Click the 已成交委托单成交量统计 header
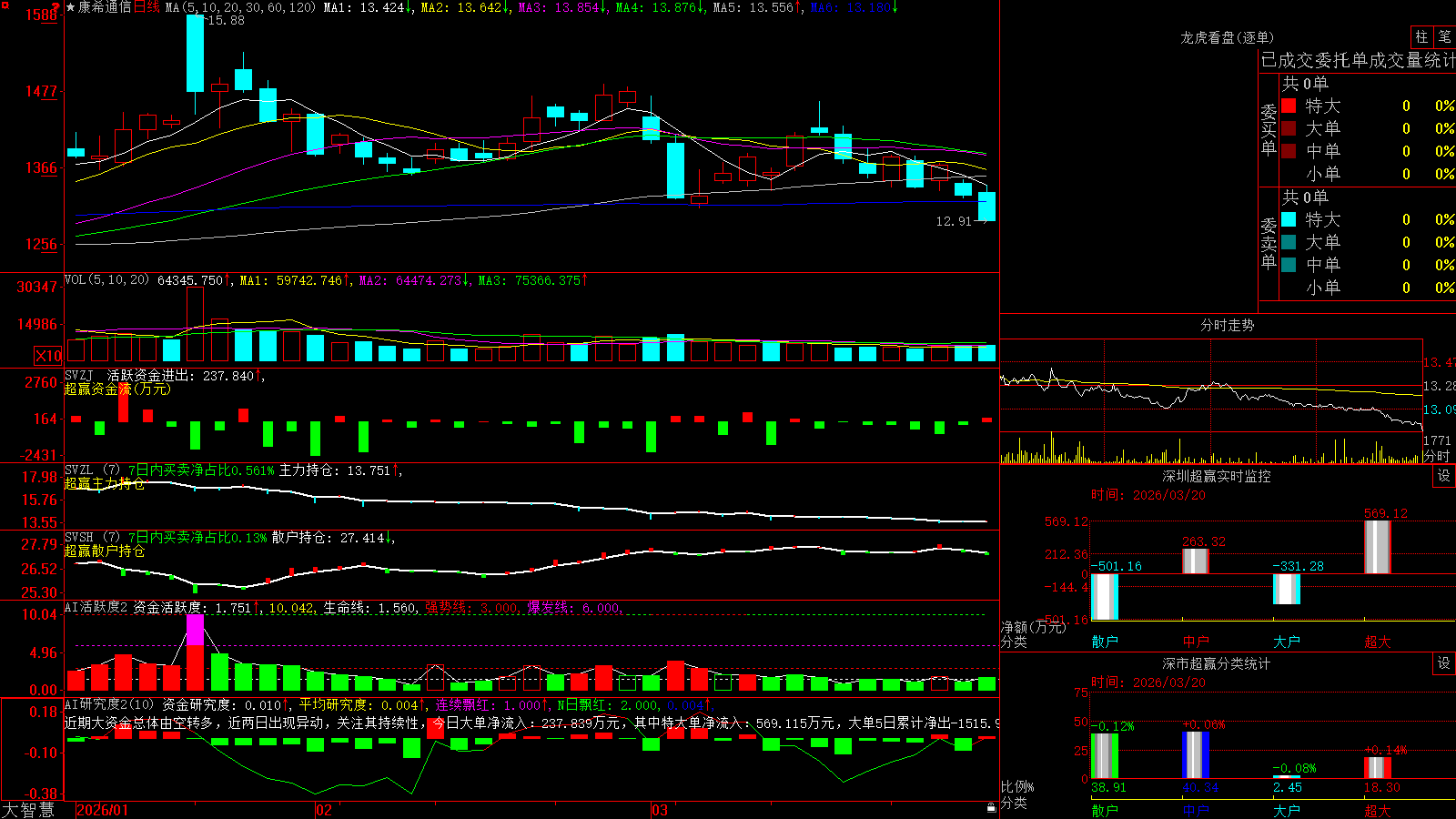 coord(1358,60)
